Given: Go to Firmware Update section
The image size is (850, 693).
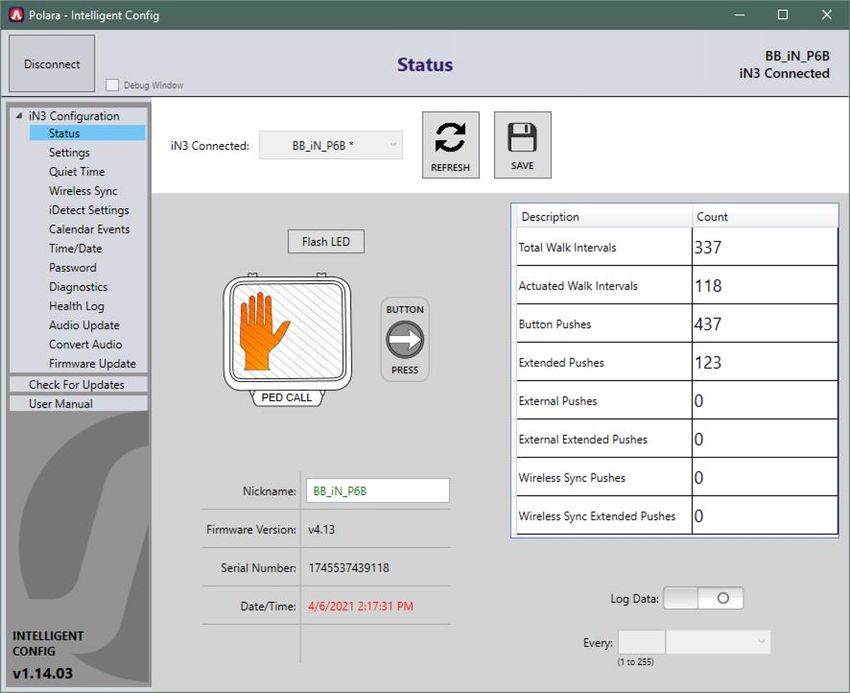Looking at the screenshot, I should 92,363.
